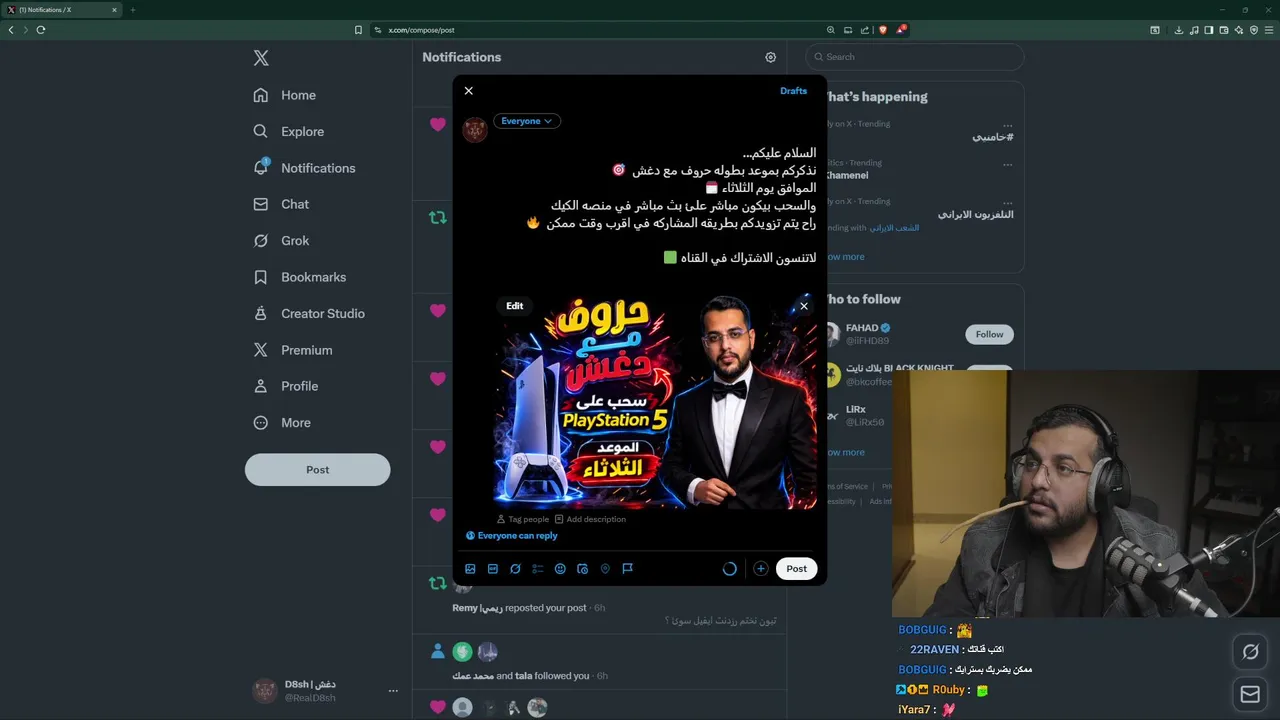Follow FAHAD account
This screenshot has height=720, width=1280.
point(989,334)
